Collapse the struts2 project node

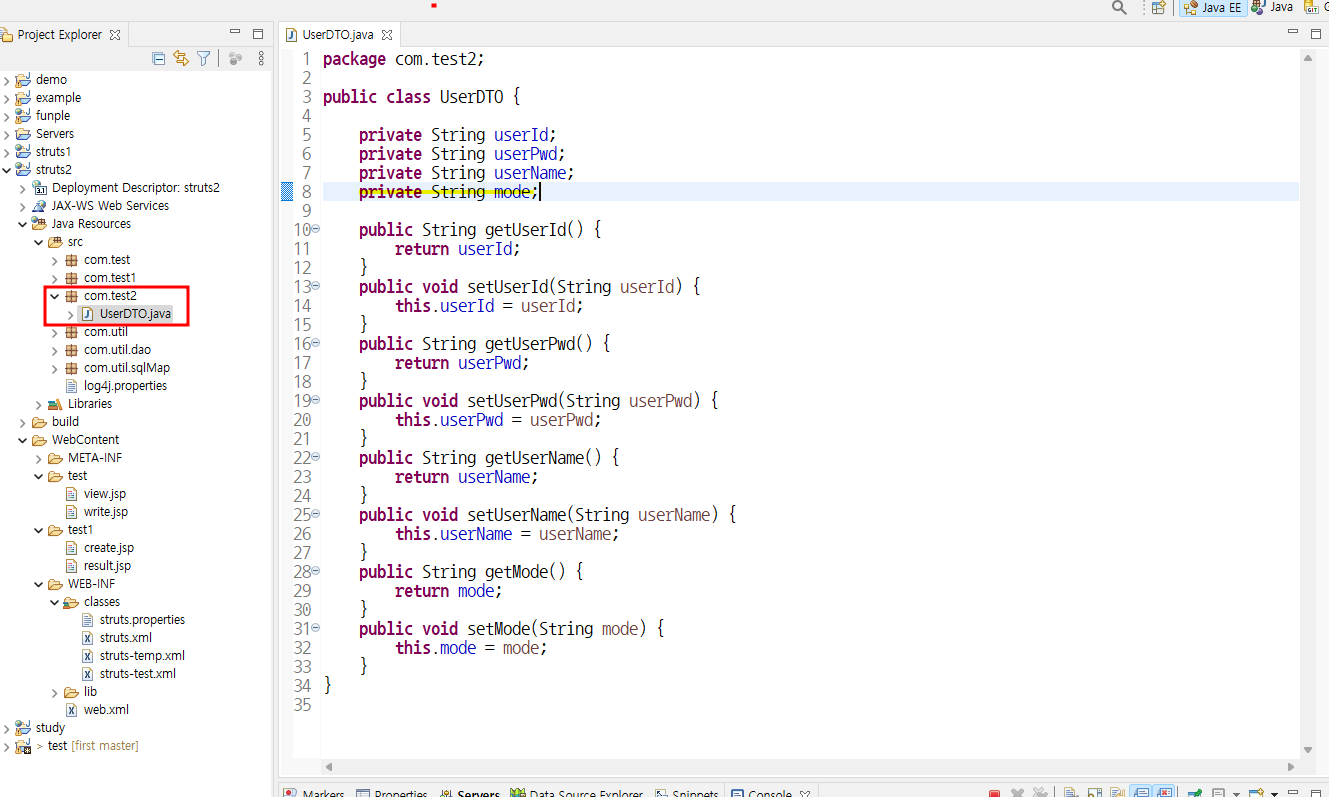[x=6, y=170]
